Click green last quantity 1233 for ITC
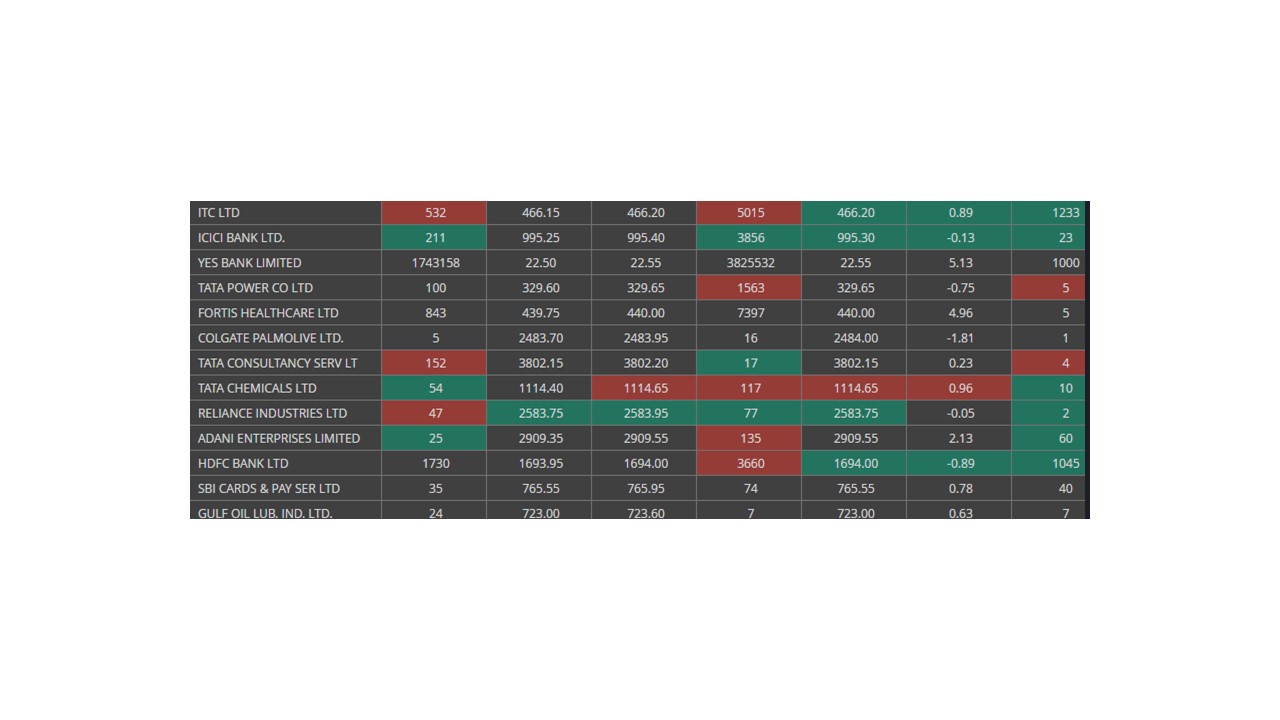Screen dimensions: 1280x720 click(1048, 213)
